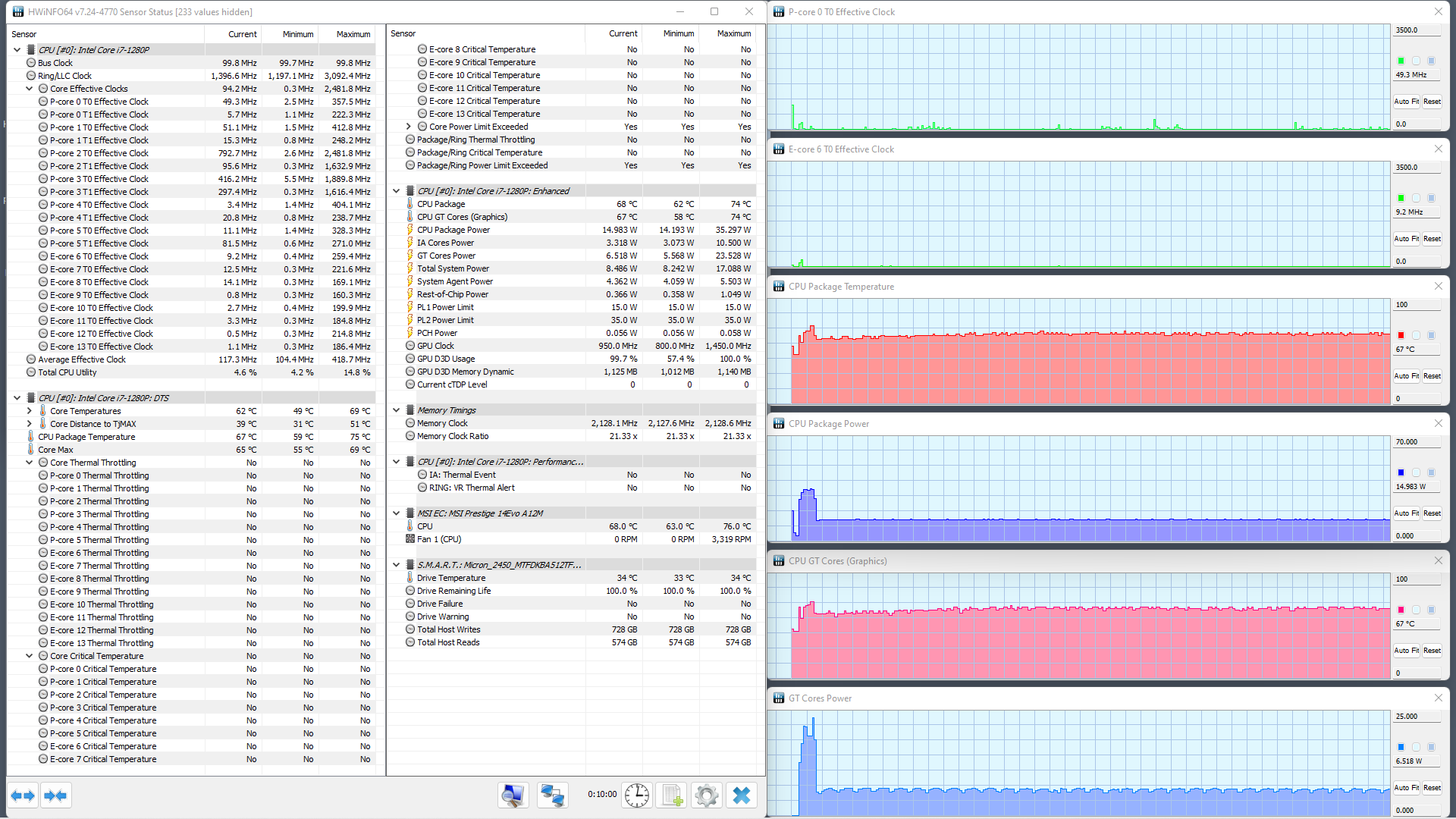The width and height of the screenshot is (1456, 819).
Task: Open sensor settings gear icon
Action: tap(706, 795)
